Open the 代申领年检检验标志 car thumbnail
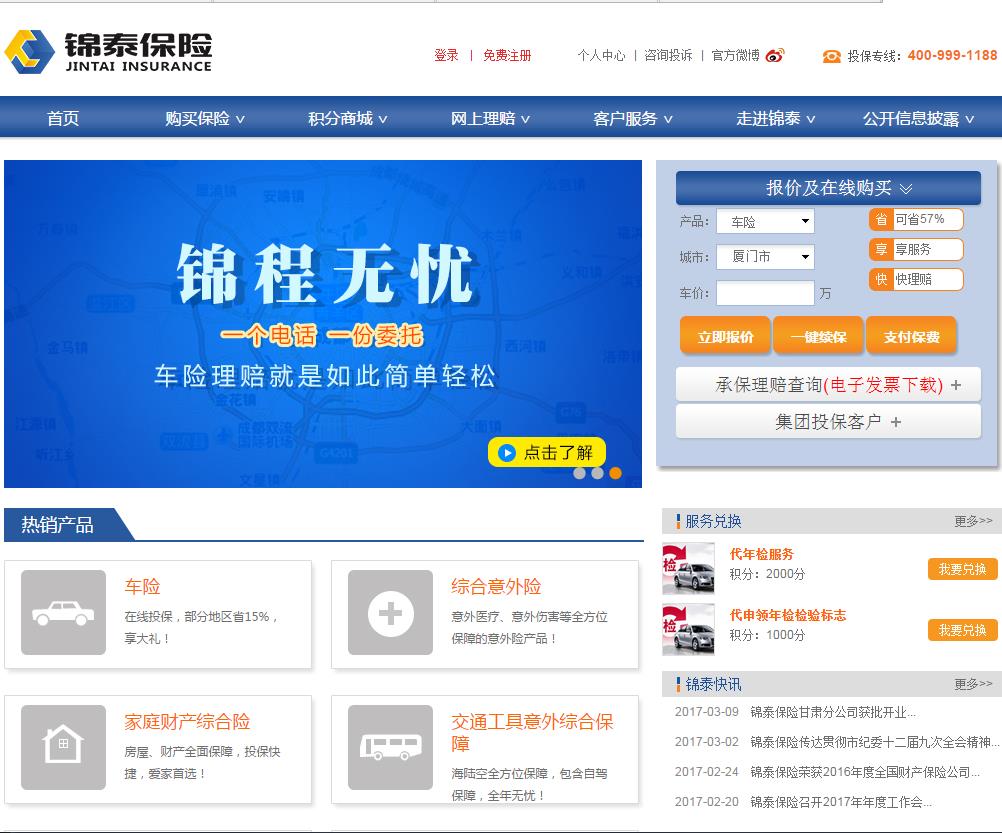Screen dimensions: 1002x833 coord(688,629)
